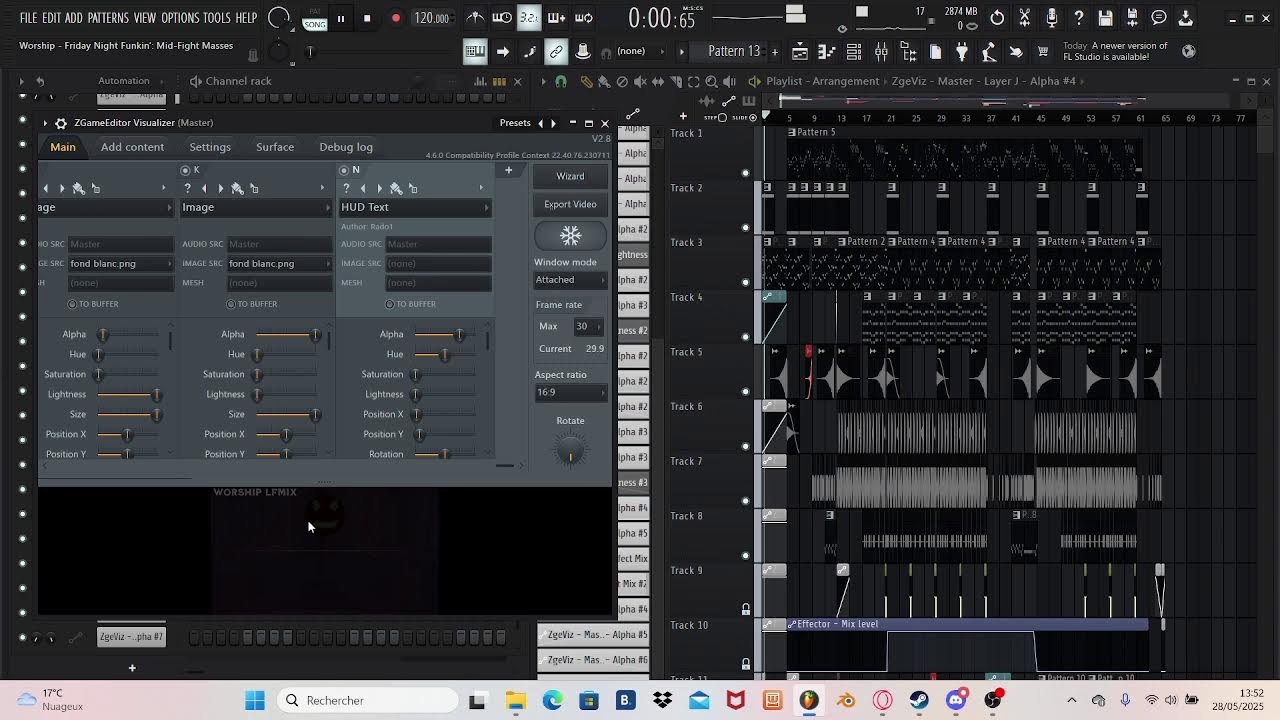Click the one-click audio recording microphone

tap(1052, 18)
